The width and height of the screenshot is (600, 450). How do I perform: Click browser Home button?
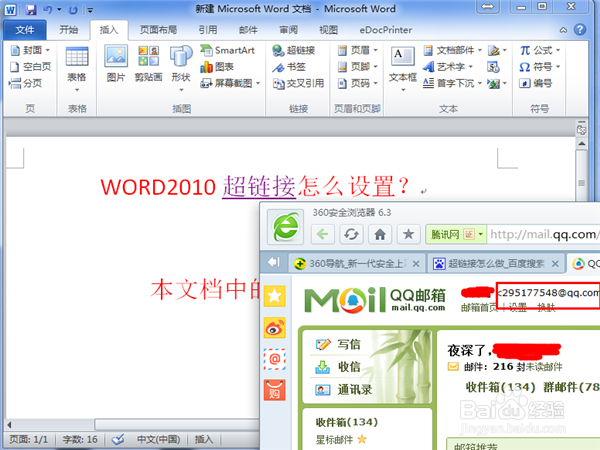pyautogui.click(x=380, y=234)
